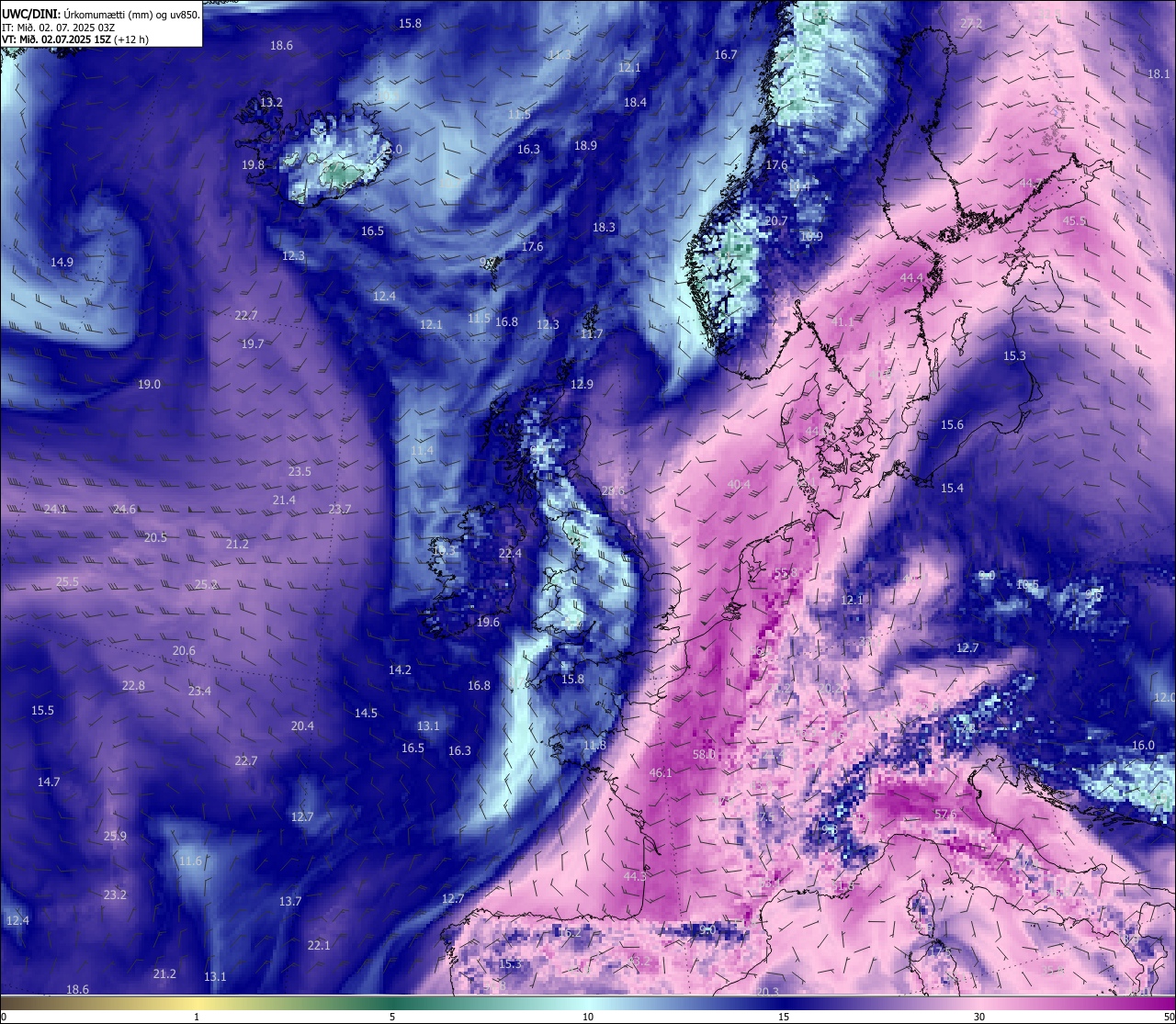Click the 20.6 value on the map
Viewport: 1176px width, 1024px height.
(x=184, y=651)
